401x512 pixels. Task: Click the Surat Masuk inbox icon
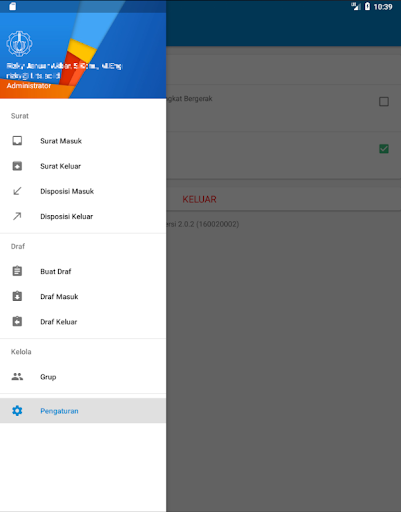(17, 141)
